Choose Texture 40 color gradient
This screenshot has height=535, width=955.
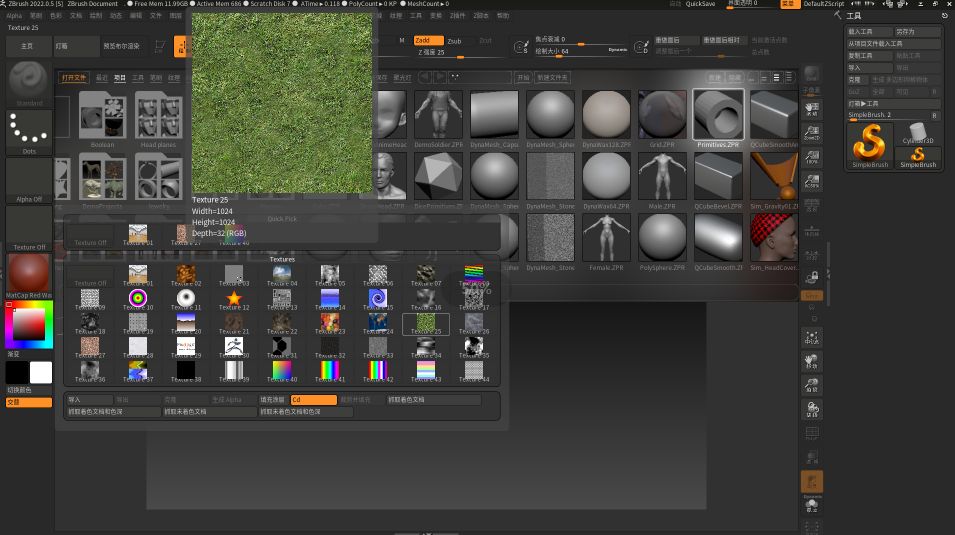click(281, 372)
